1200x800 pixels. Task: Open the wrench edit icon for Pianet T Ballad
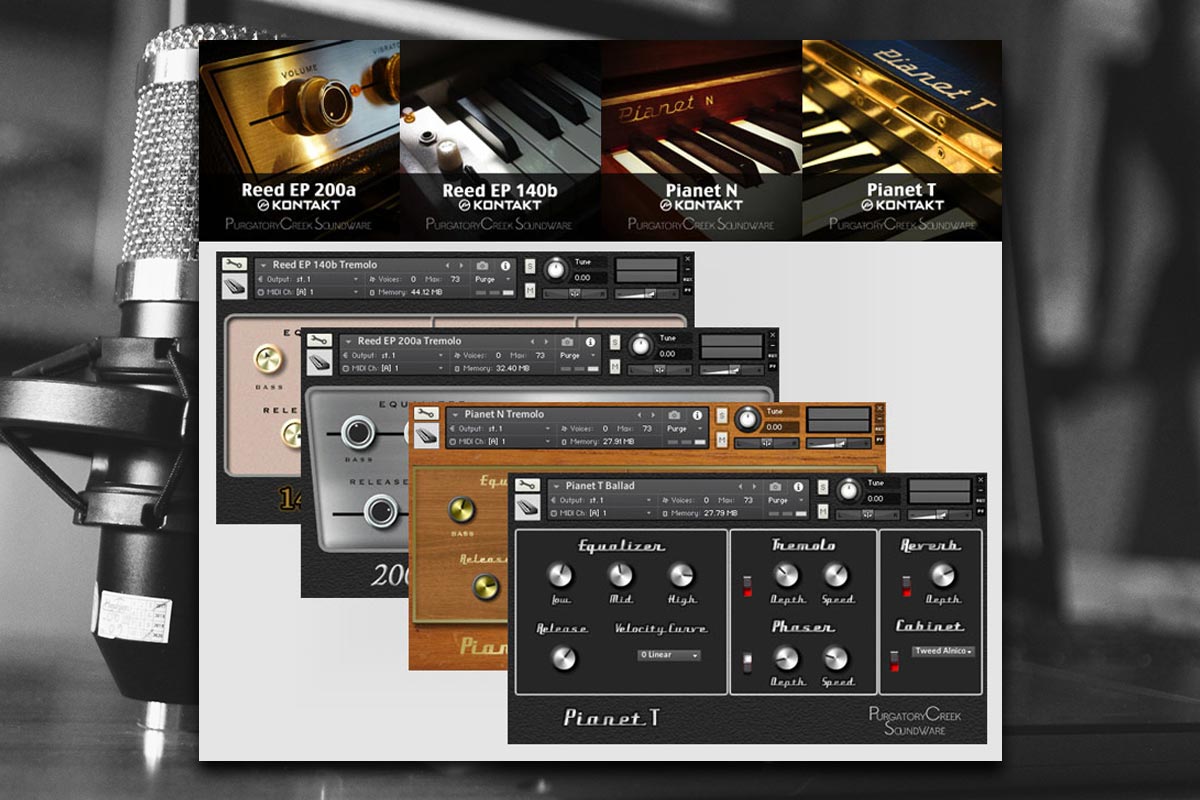point(527,485)
